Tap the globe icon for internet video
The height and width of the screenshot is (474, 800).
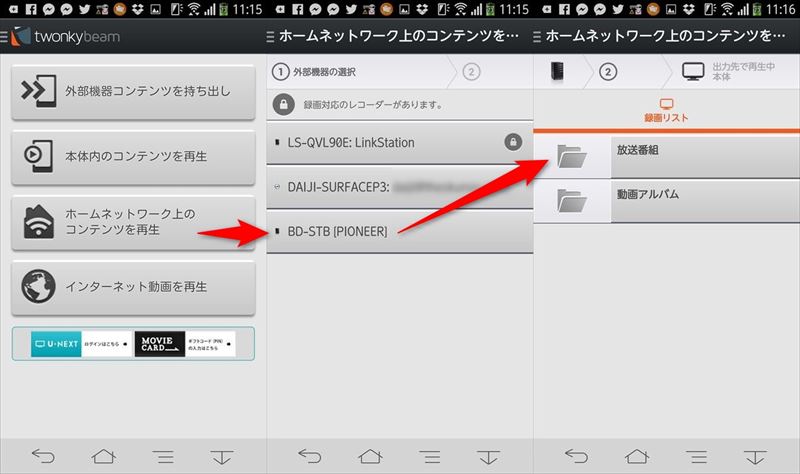click(x=38, y=287)
